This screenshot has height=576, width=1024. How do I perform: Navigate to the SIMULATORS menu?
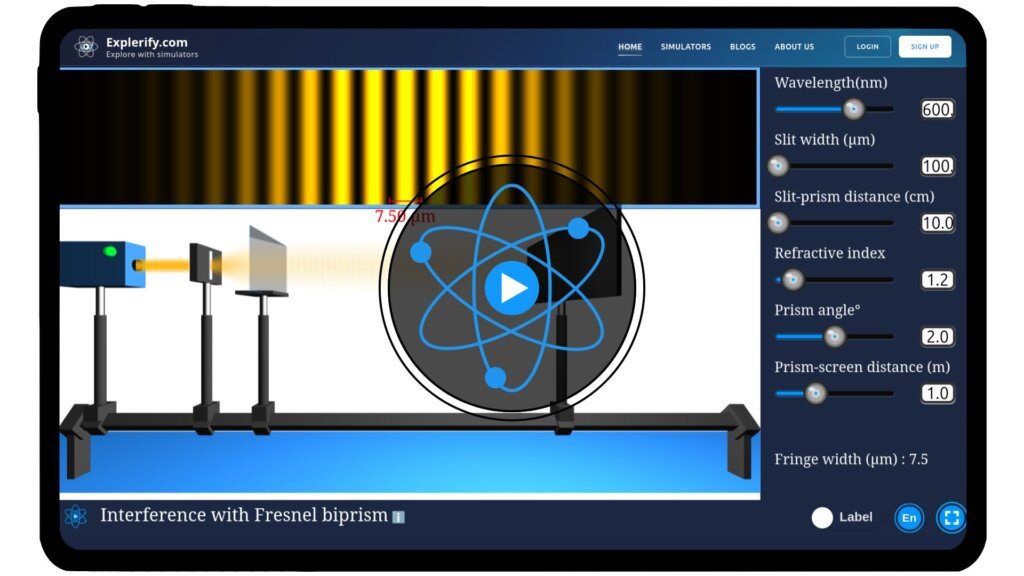tap(685, 46)
